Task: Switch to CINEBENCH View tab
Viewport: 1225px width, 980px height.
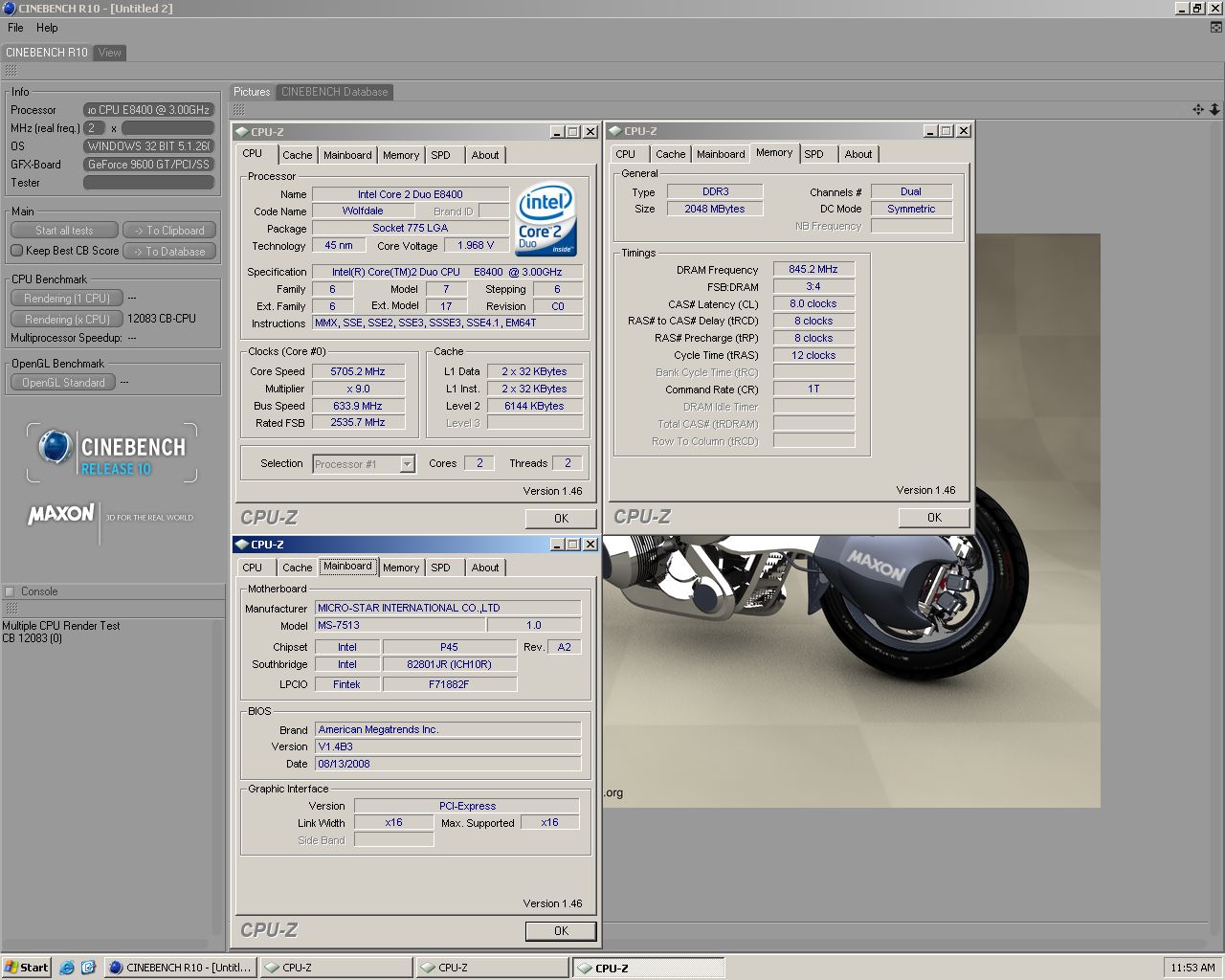Action: (x=110, y=53)
